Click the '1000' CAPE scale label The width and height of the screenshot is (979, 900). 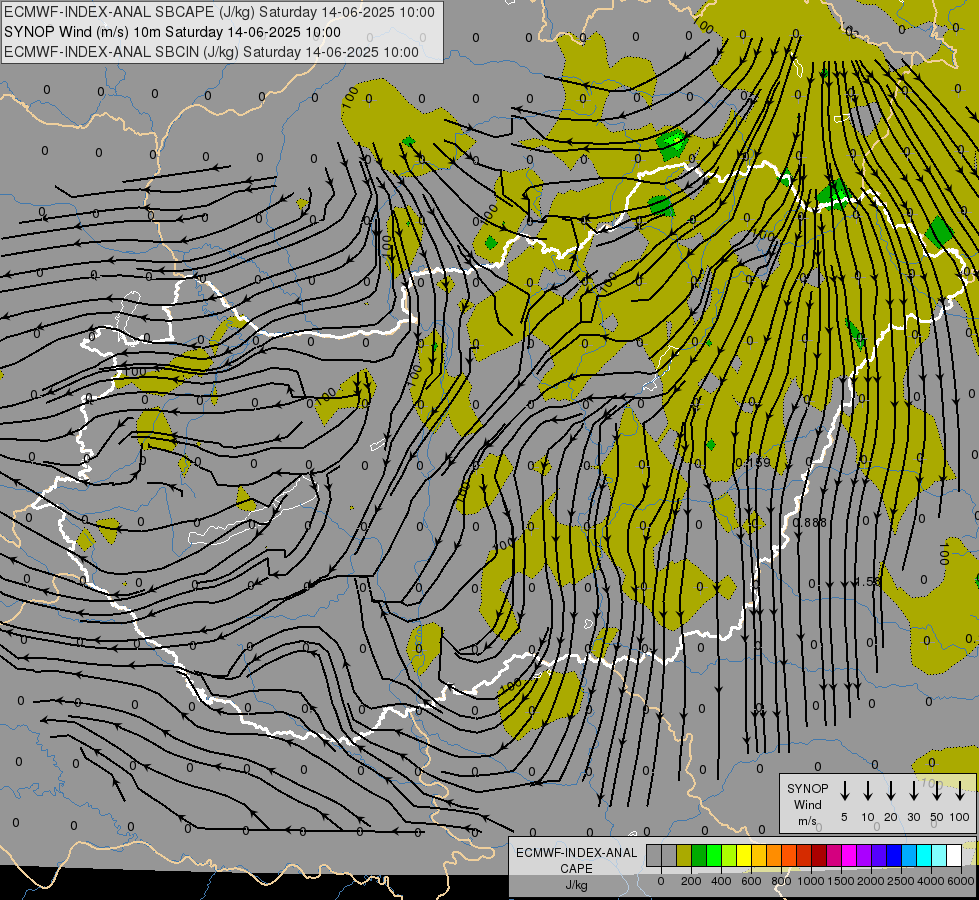click(x=811, y=881)
